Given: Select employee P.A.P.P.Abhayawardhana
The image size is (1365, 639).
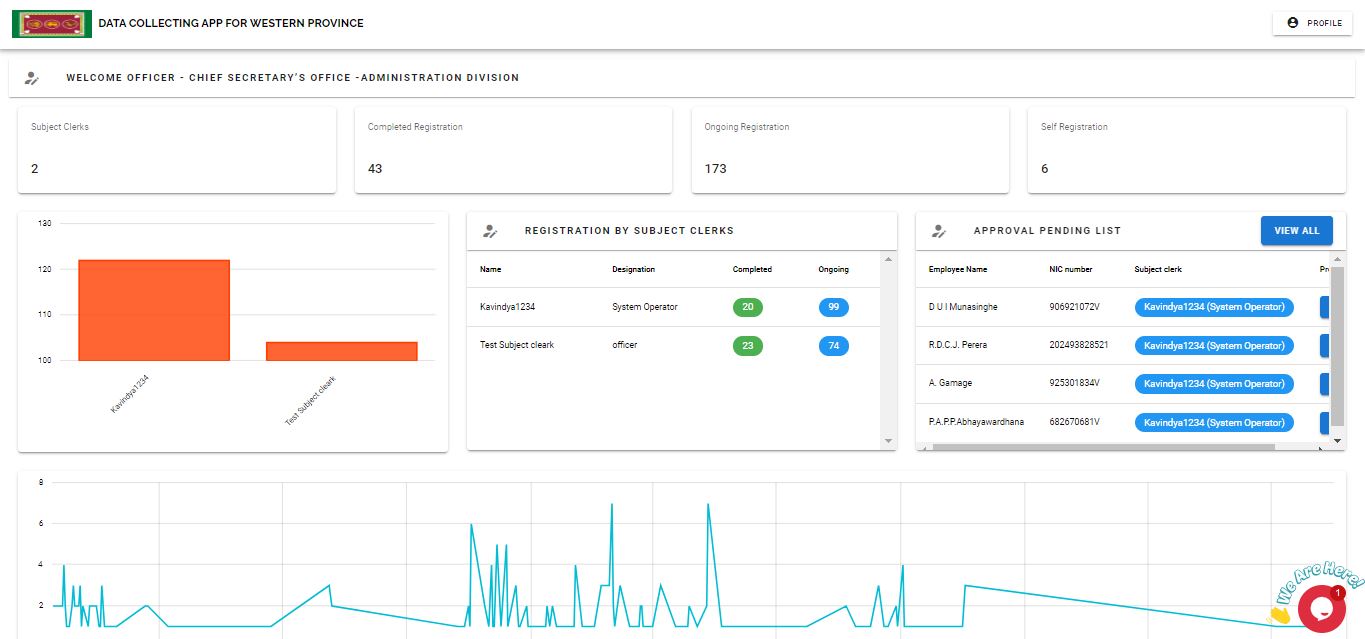Looking at the screenshot, I should coord(976,422).
